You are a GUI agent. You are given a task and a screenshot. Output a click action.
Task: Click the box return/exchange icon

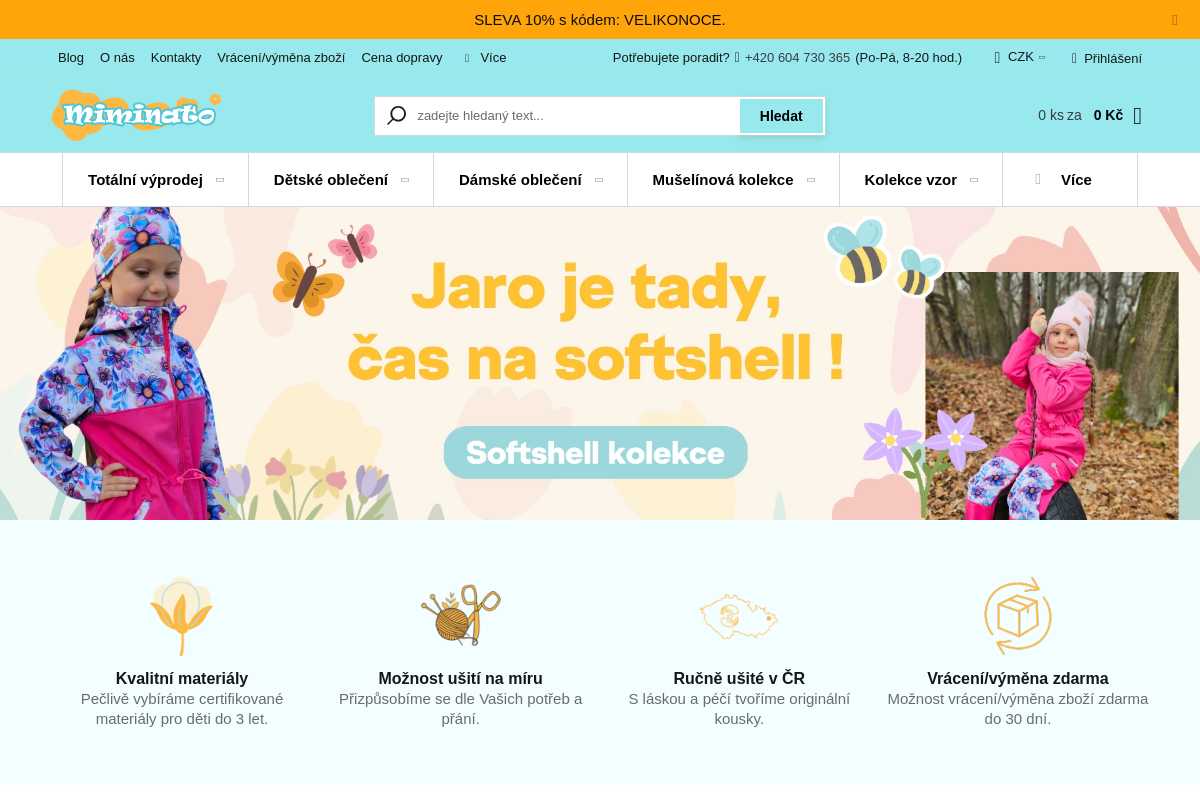[x=1018, y=616]
